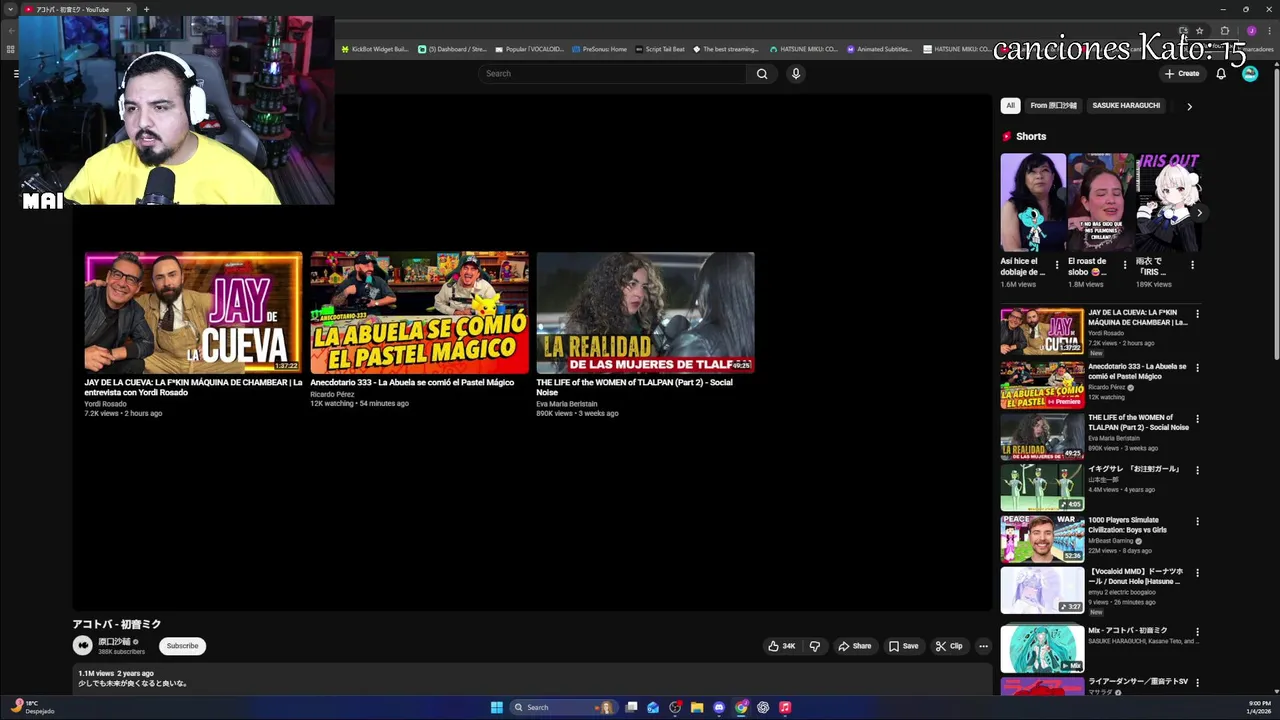Subscribe to the 原口沙輔 channel

coord(182,646)
